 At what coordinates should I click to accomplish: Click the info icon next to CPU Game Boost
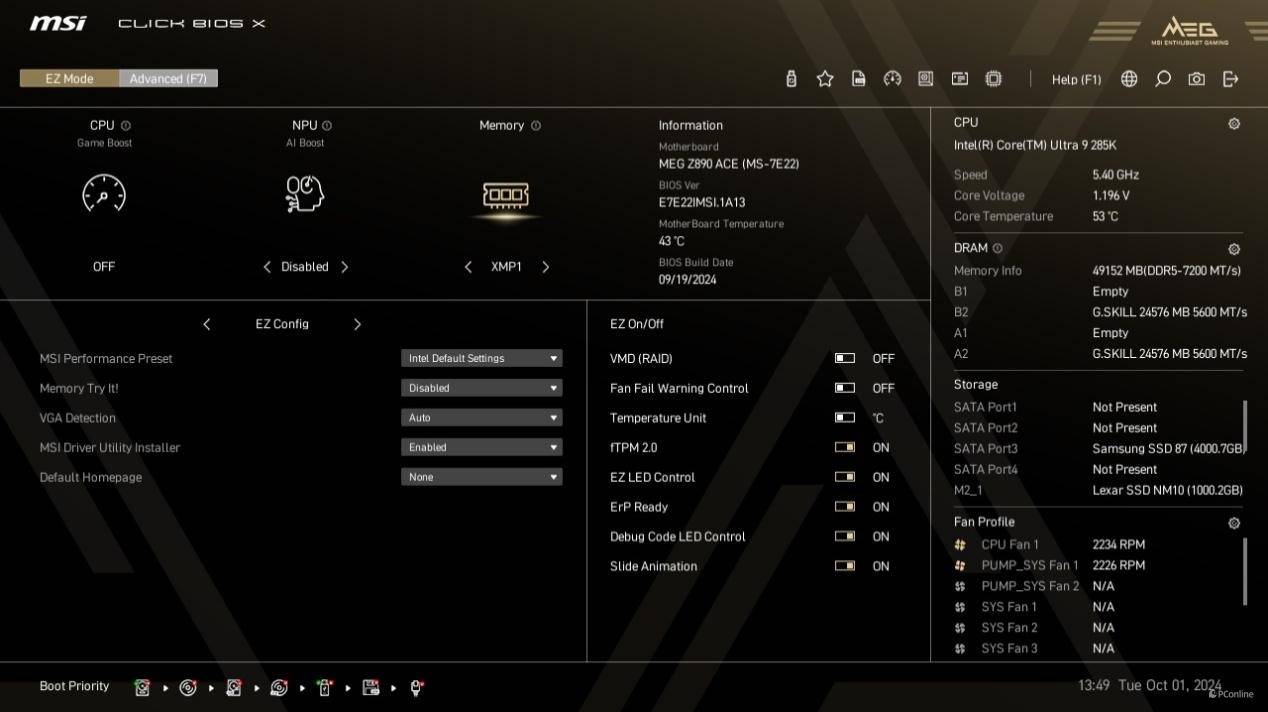126,126
